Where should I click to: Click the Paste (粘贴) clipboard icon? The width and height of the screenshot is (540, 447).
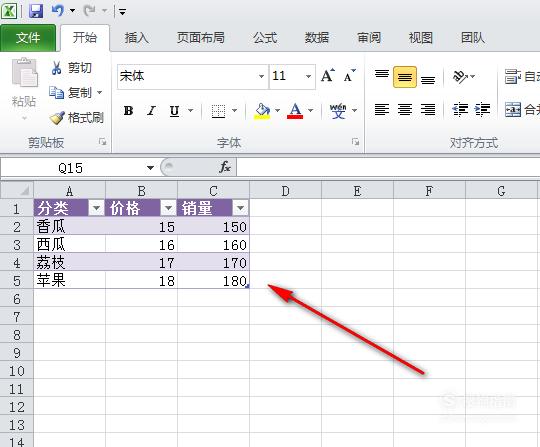(x=24, y=73)
